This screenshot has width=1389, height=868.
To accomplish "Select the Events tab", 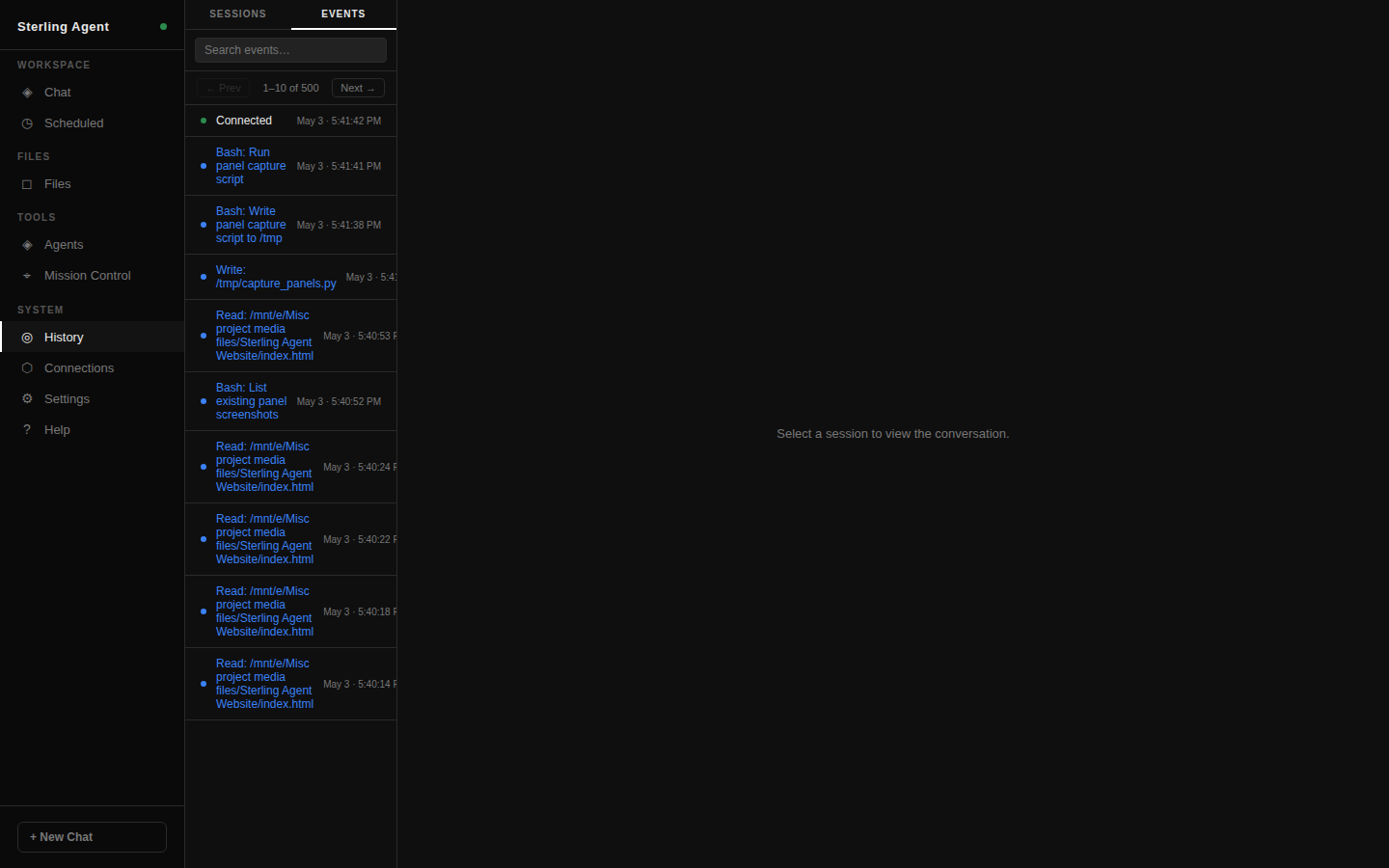I will point(343,14).
